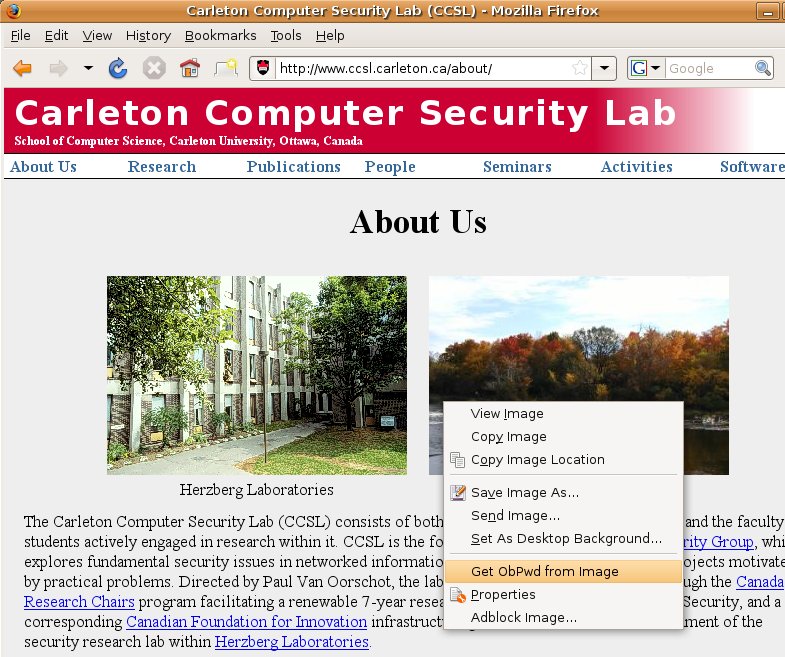Click the Copy Image Location icon

(x=458, y=460)
